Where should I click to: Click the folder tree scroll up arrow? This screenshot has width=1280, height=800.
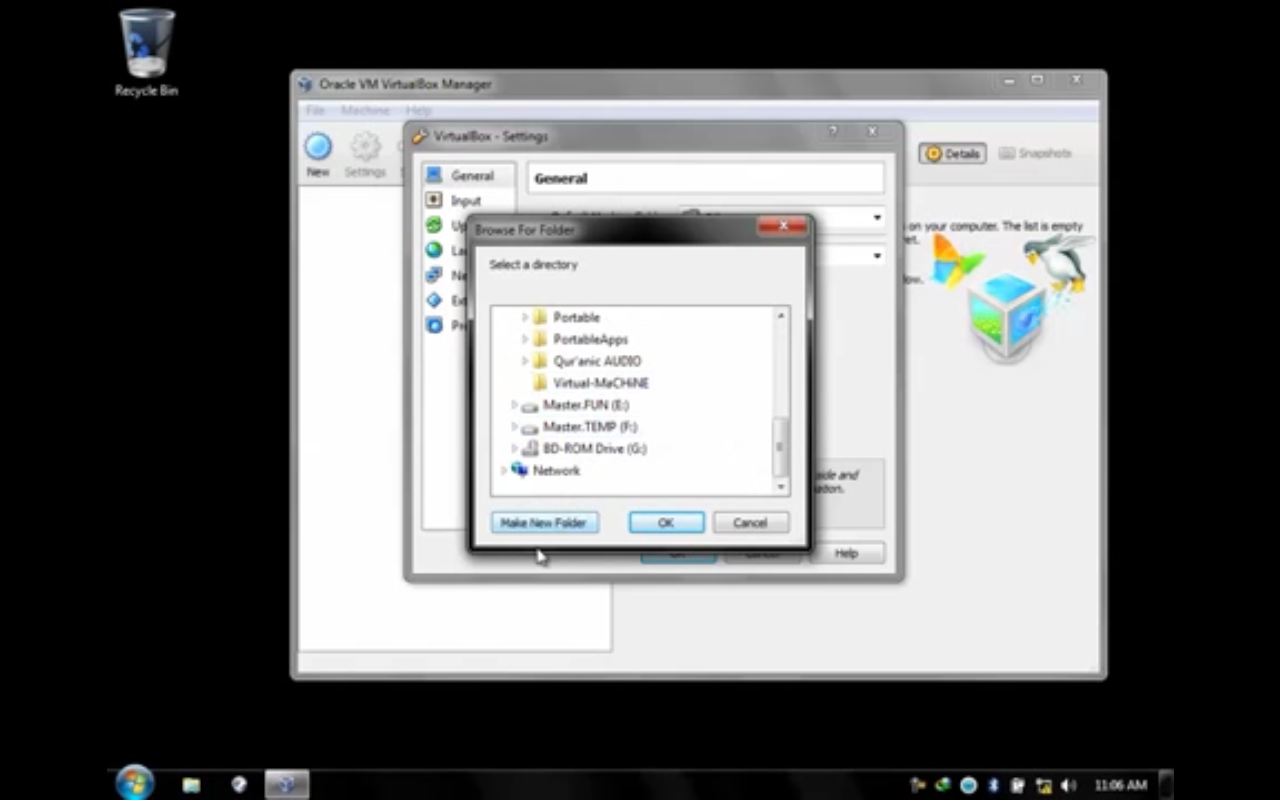[x=781, y=316]
